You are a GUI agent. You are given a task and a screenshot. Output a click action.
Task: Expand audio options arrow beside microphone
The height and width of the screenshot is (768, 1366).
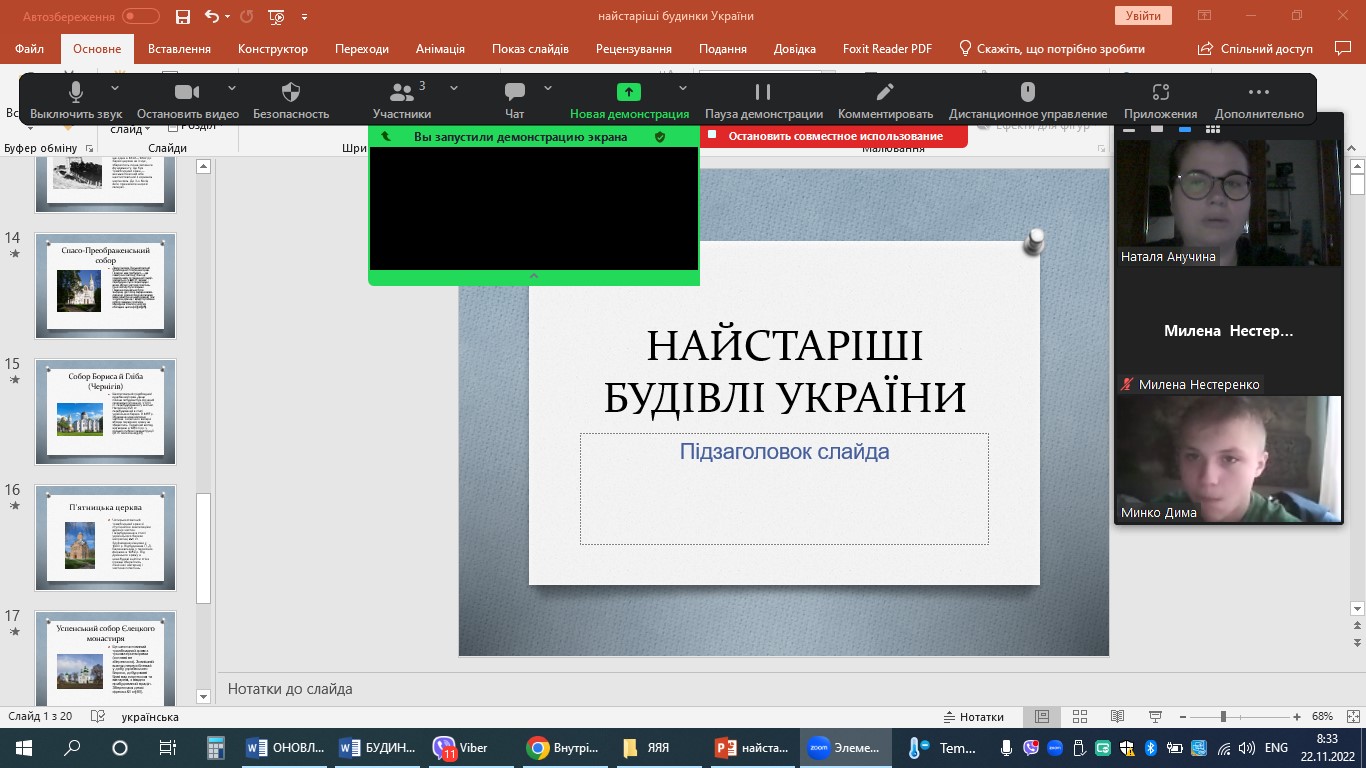point(119,88)
